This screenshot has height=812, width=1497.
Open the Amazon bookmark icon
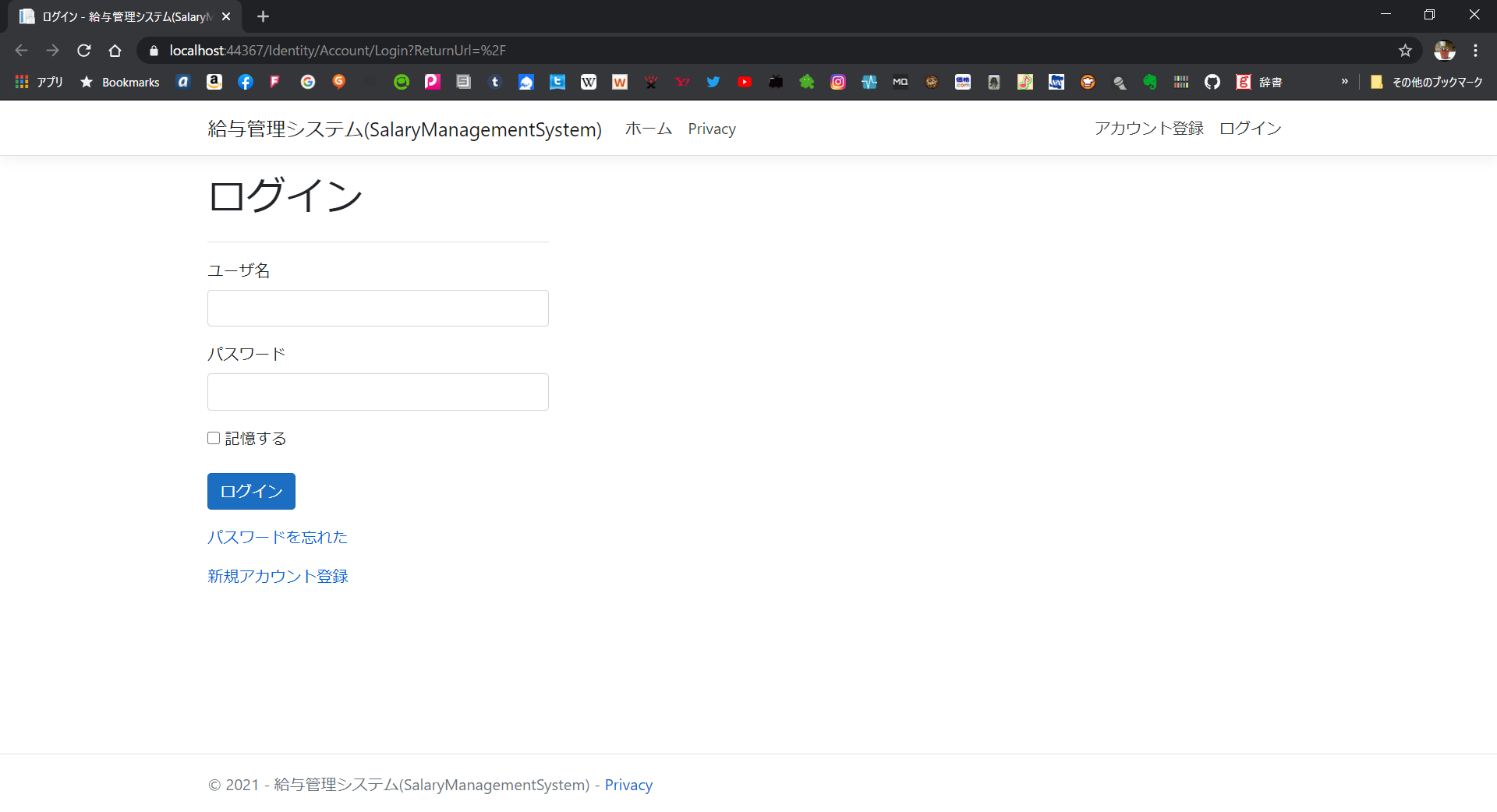[214, 82]
